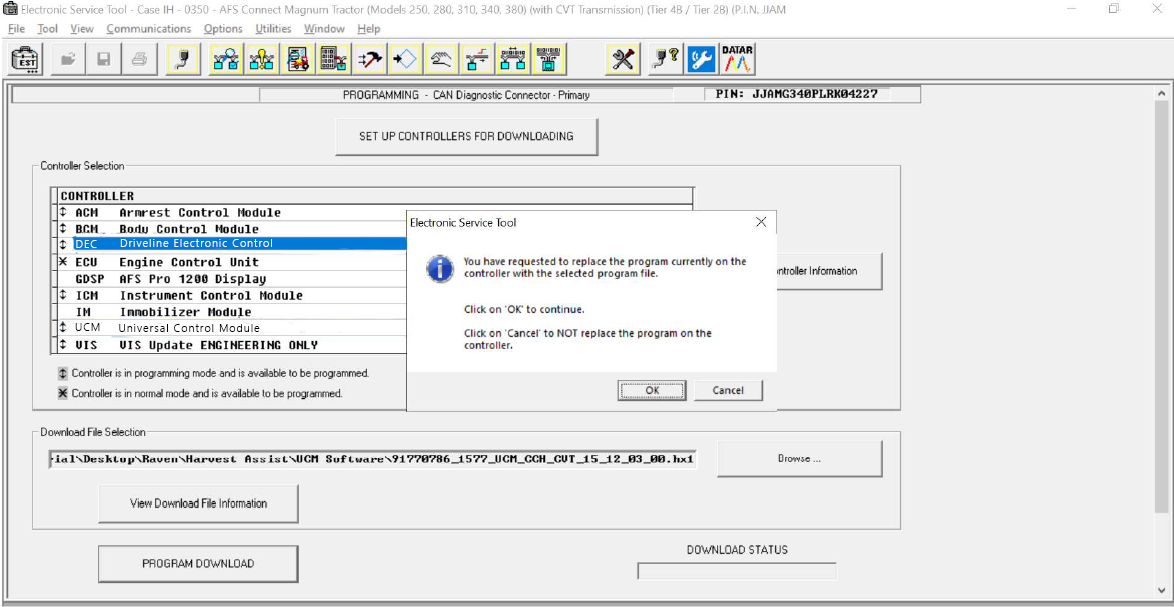Open the File menu
The image size is (1174, 607).
coord(16,28)
